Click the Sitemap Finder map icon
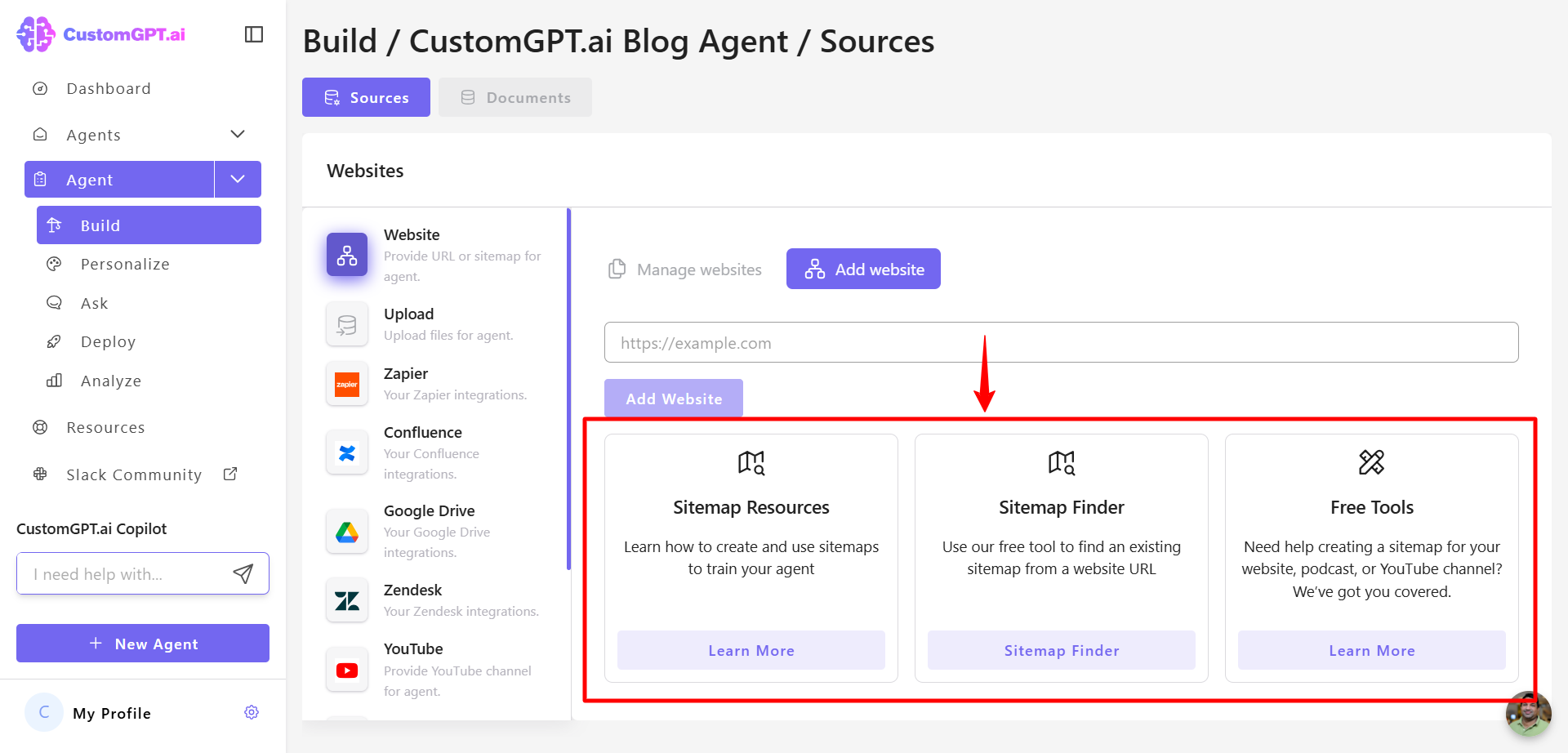The image size is (1568, 753). [x=1062, y=462]
